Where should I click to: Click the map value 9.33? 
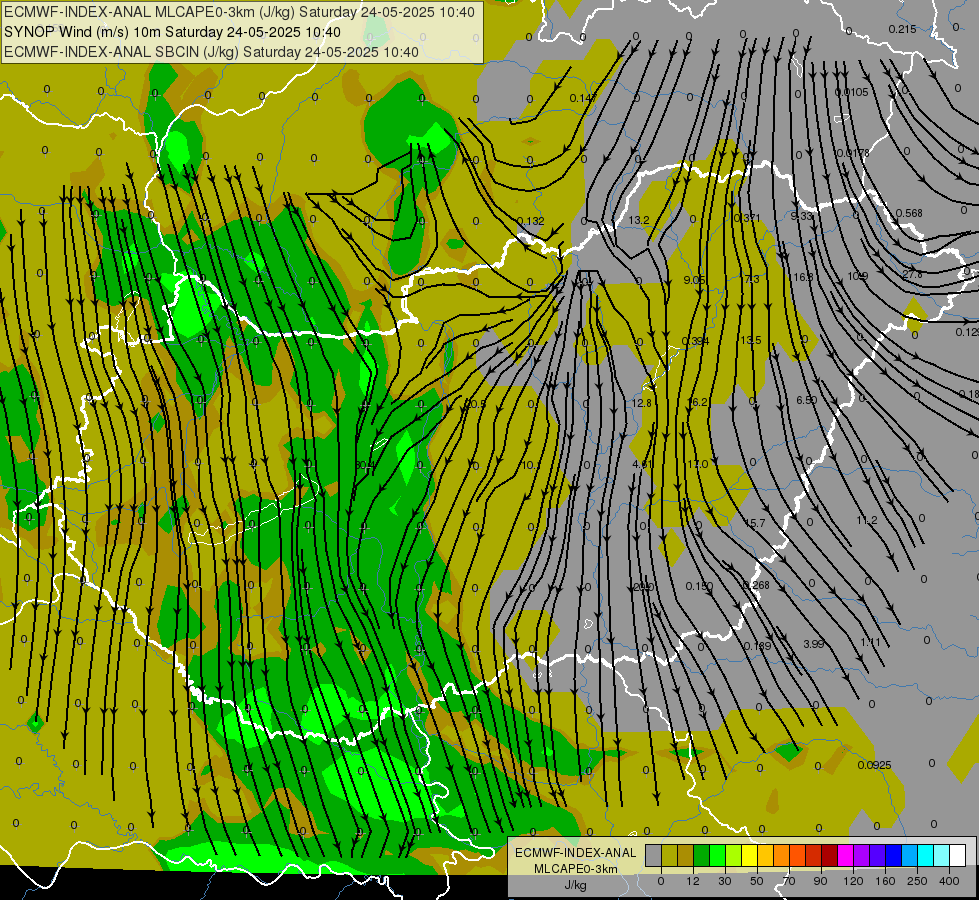(x=802, y=216)
